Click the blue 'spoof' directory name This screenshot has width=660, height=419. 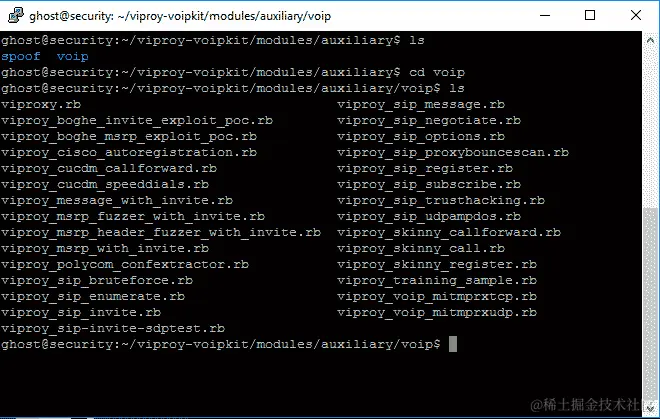click(x=21, y=56)
